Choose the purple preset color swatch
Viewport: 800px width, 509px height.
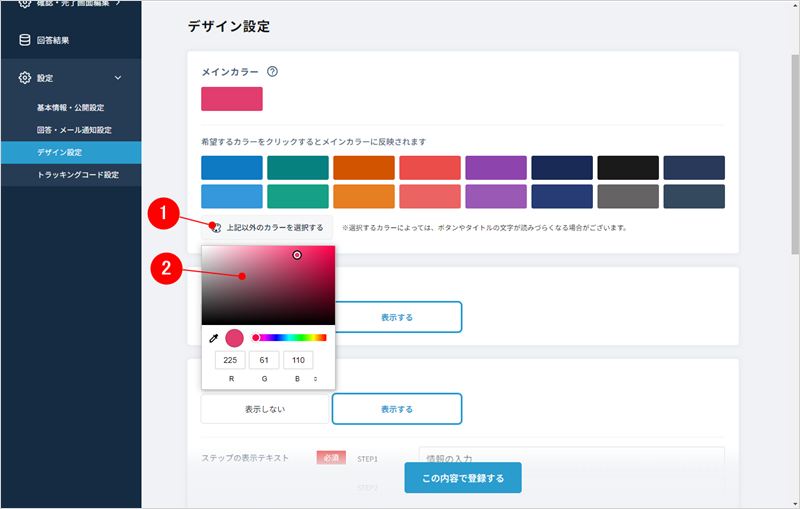tap(495, 167)
